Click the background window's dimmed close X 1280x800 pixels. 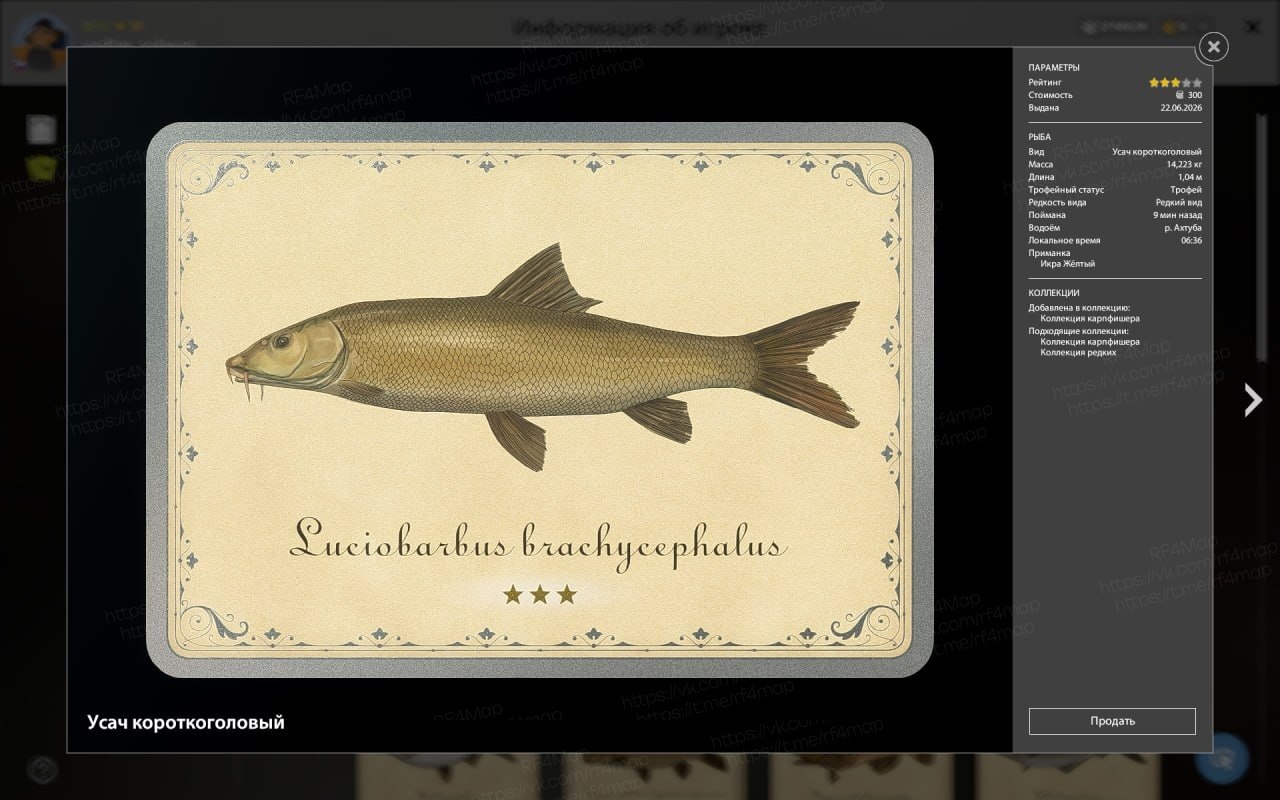1254,28
